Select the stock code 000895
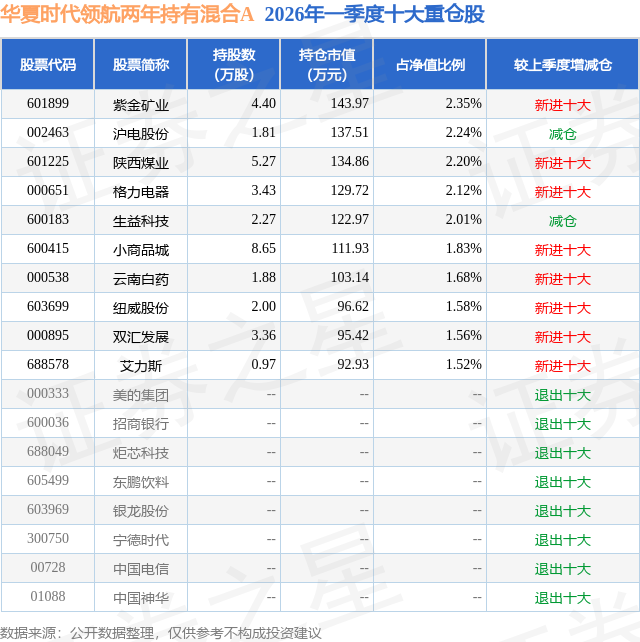This screenshot has width=640, height=642. tap(48, 336)
